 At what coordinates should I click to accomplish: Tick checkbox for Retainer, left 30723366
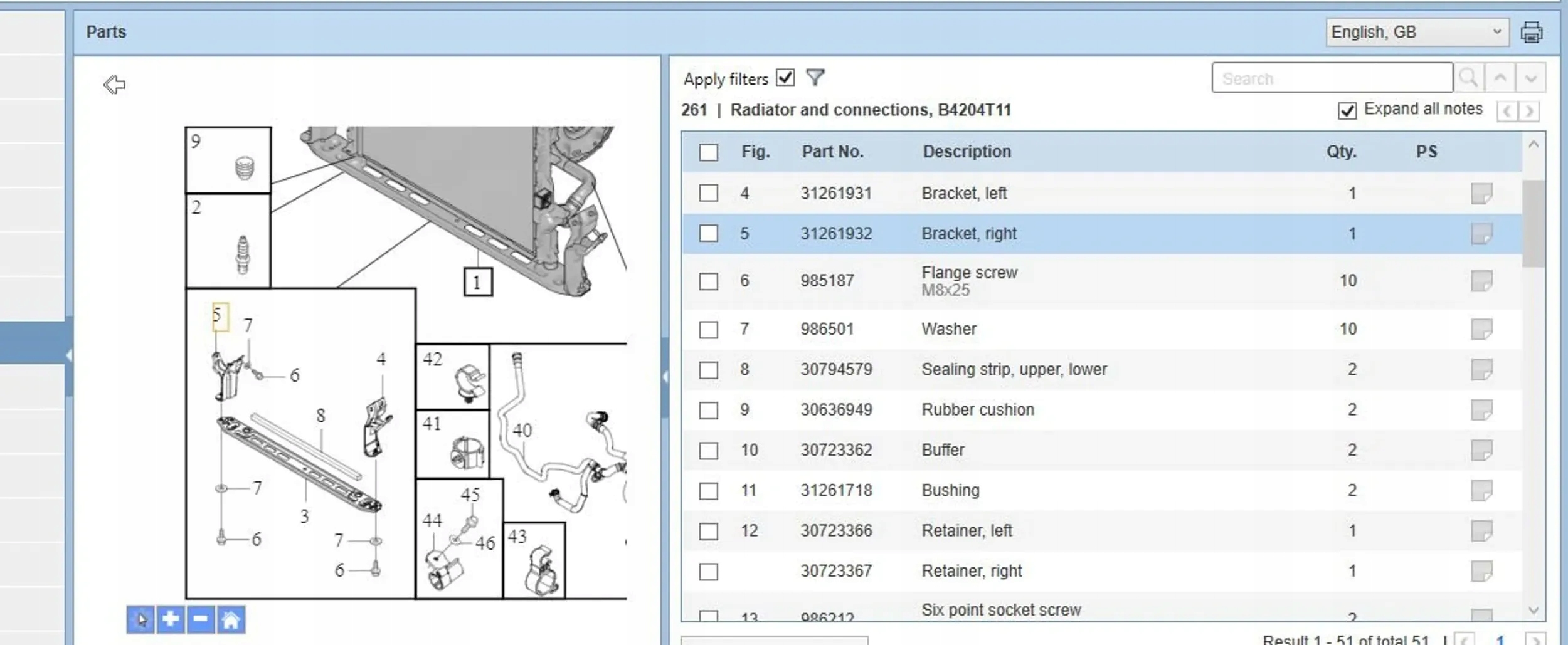(x=708, y=532)
